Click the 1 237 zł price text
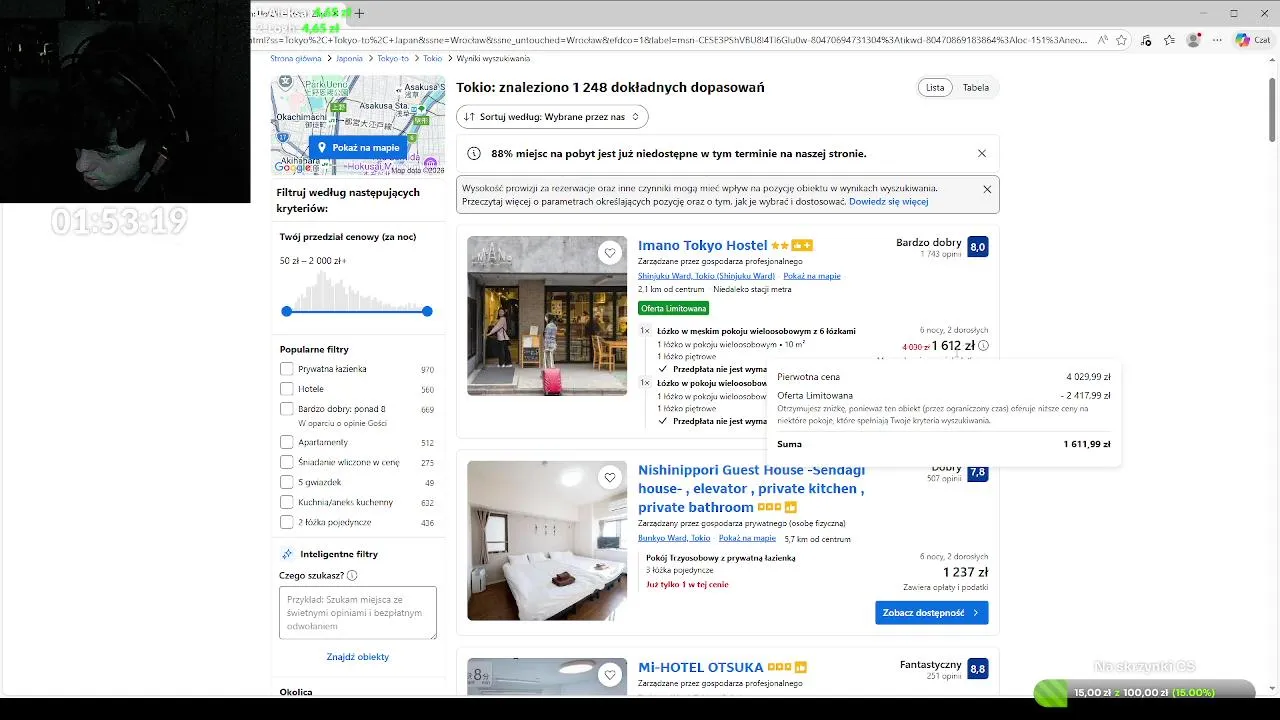This screenshot has height=720, width=1280. pyautogui.click(x=965, y=572)
